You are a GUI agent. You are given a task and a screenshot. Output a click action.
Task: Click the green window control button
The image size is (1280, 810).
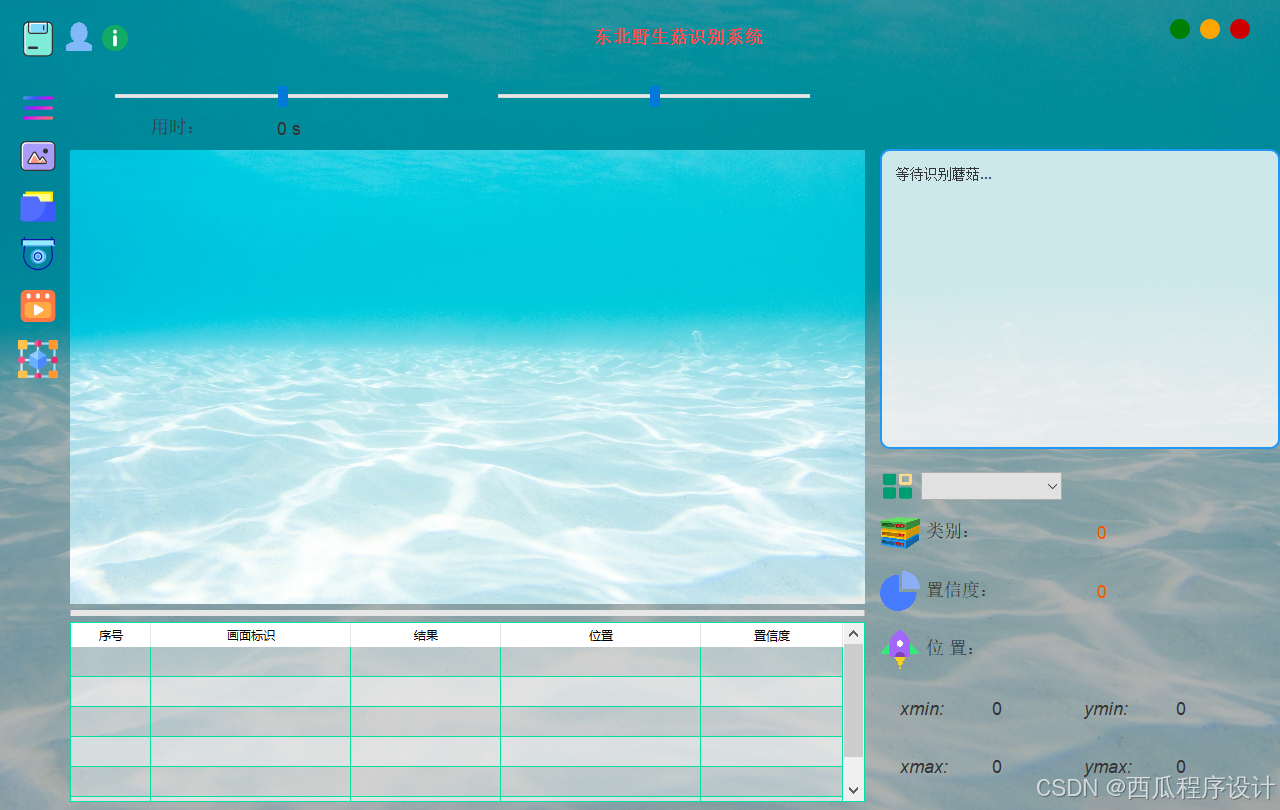pos(1180,29)
